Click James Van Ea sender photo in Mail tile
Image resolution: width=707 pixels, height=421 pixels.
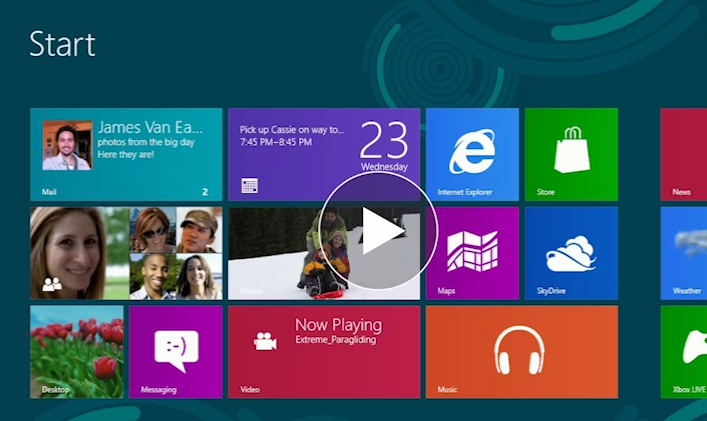tap(67, 145)
